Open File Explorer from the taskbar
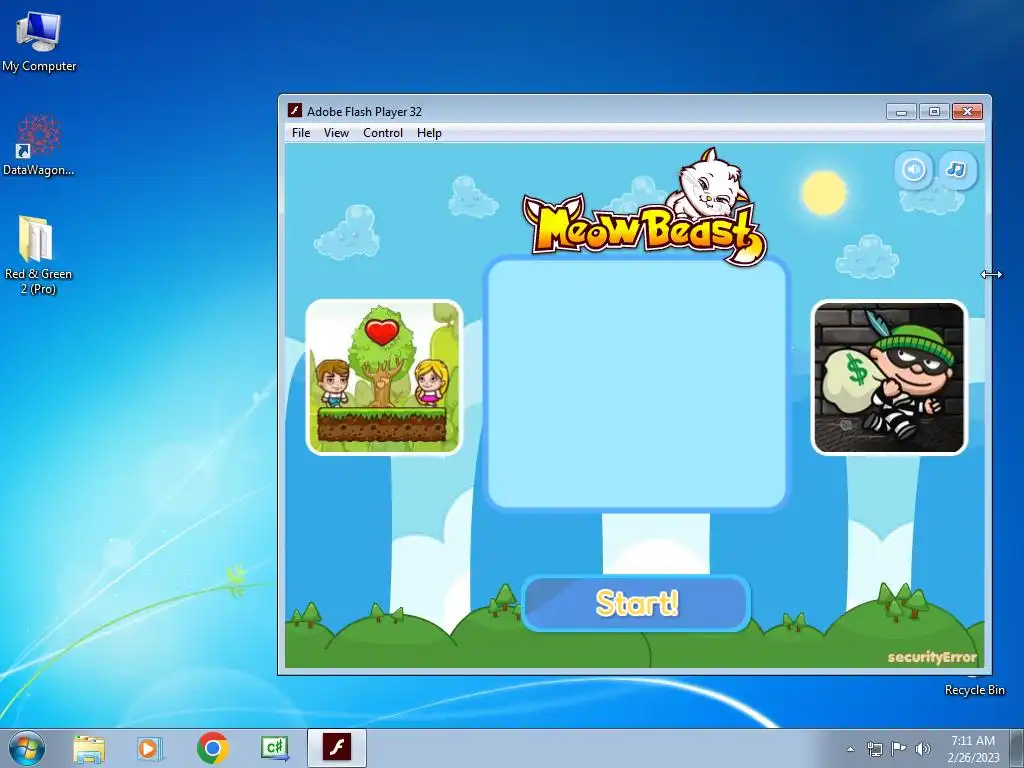Screen dimensions: 1024x768 click(89, 748)
